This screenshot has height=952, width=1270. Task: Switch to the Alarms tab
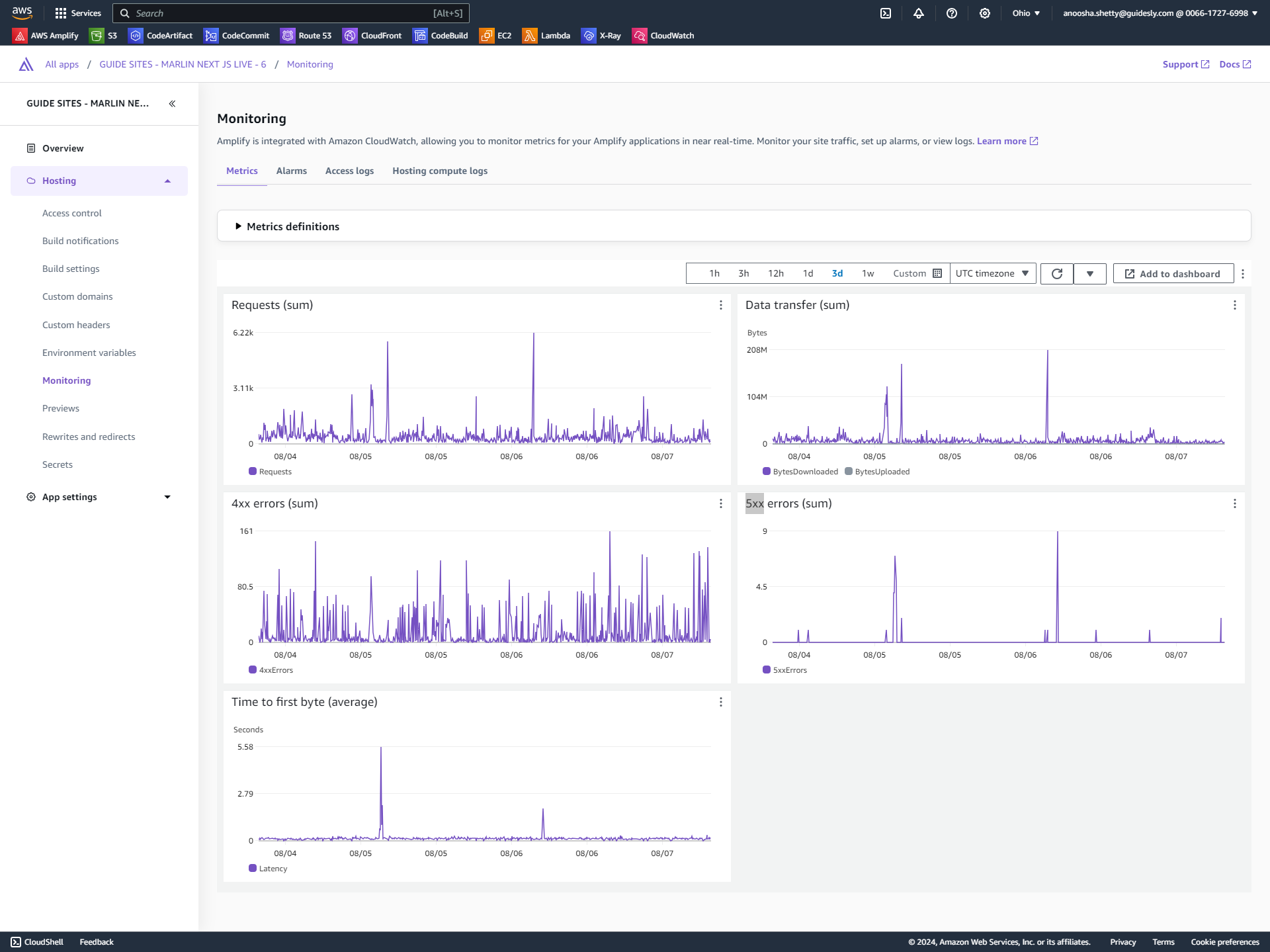(291, 171)
